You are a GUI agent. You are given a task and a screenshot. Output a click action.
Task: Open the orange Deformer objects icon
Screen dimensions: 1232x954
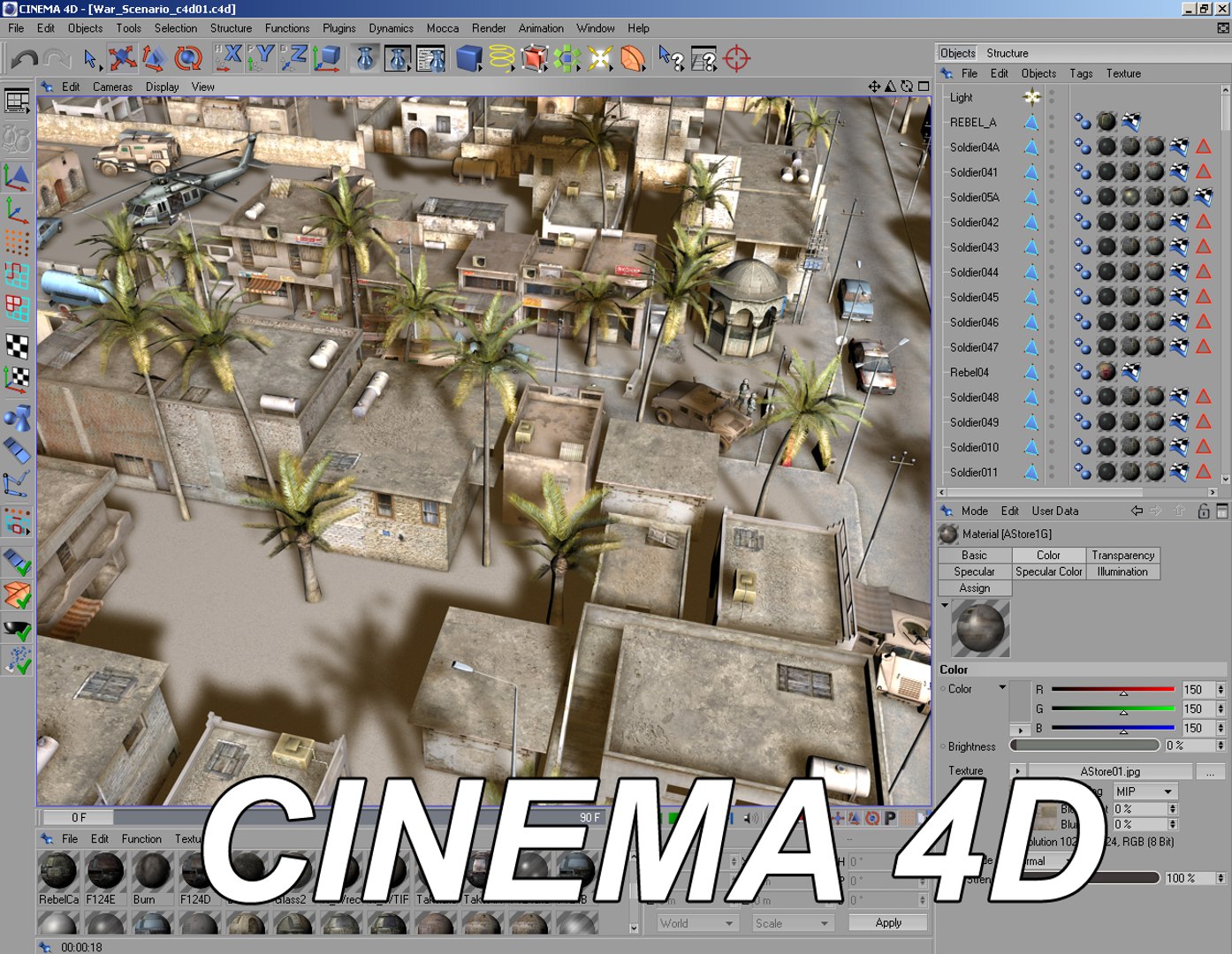632,58
